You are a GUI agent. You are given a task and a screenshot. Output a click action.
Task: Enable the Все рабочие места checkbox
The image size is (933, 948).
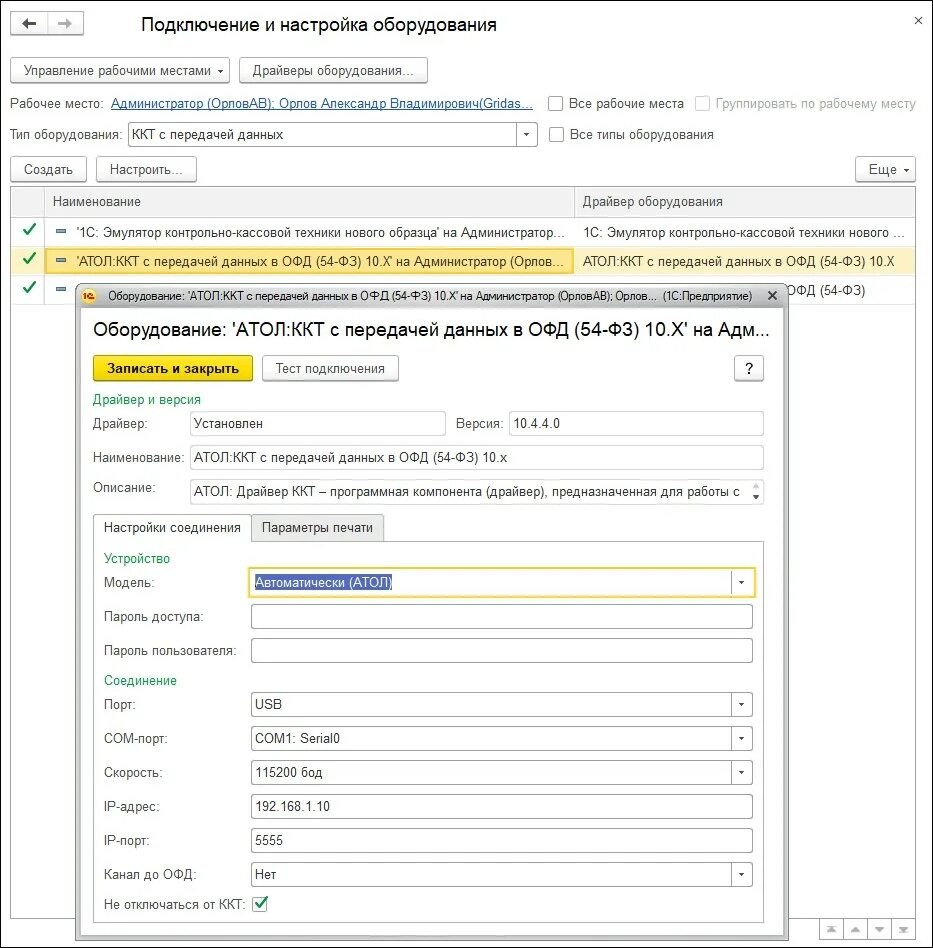point(555,103)
